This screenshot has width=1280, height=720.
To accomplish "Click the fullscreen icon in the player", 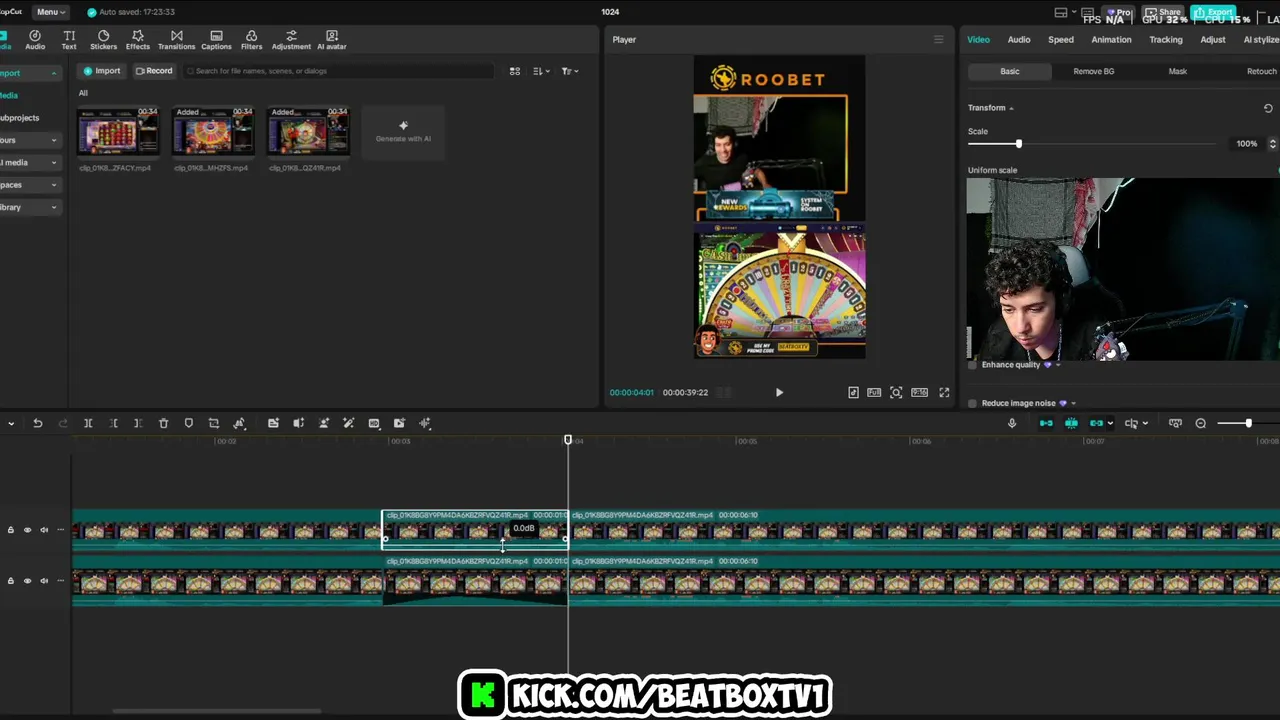I will coord(944,392).
